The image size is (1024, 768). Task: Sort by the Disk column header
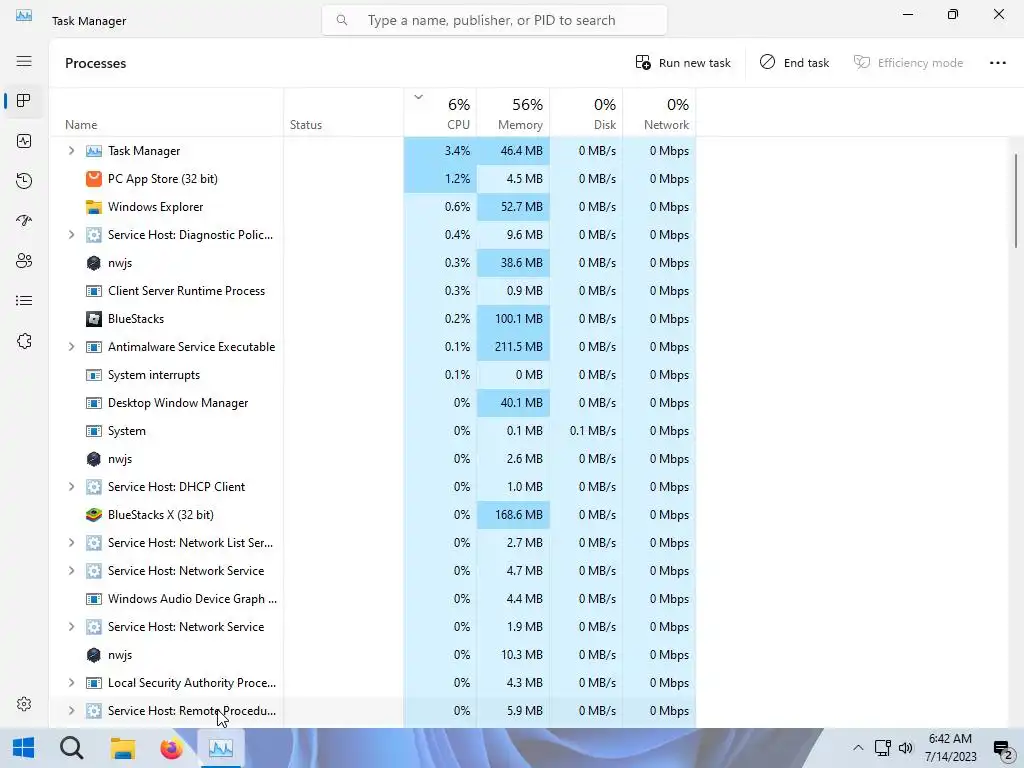586,112
